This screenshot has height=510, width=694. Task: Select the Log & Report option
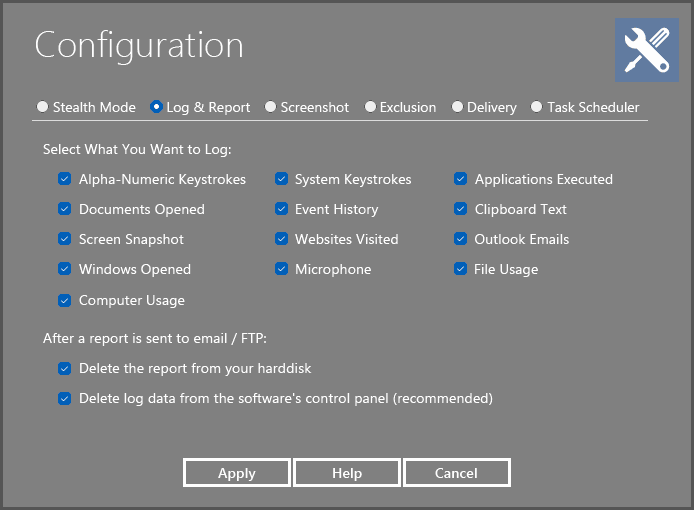coord(156,107)
